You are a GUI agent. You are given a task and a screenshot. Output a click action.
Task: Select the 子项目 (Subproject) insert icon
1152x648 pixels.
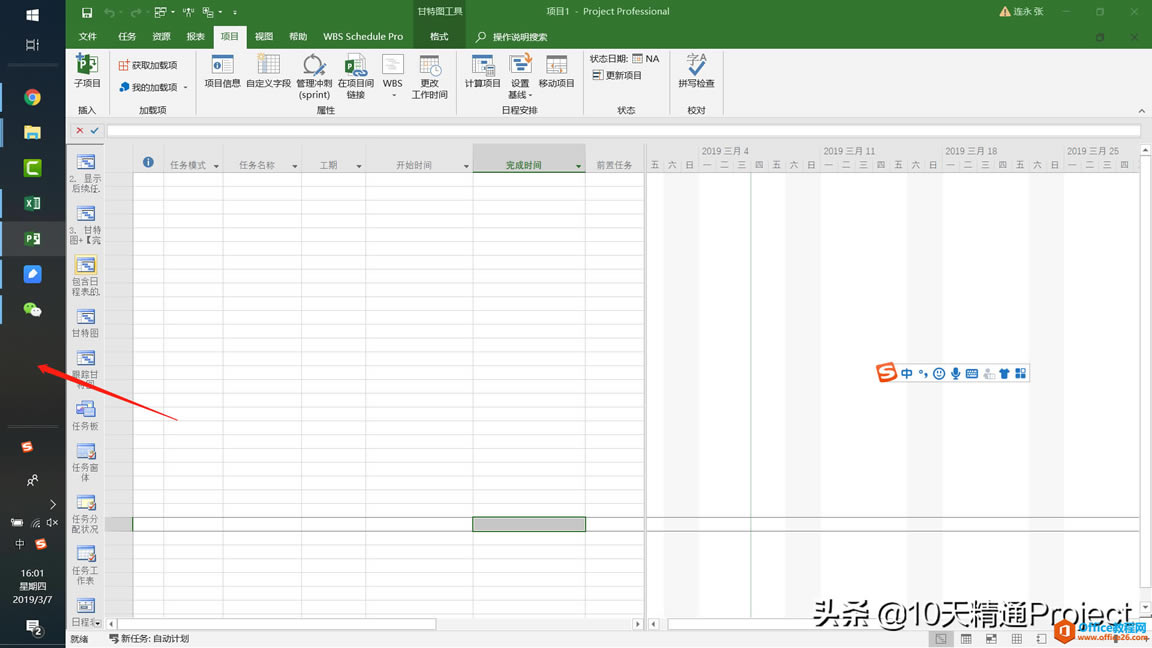(x=86, y=77)
